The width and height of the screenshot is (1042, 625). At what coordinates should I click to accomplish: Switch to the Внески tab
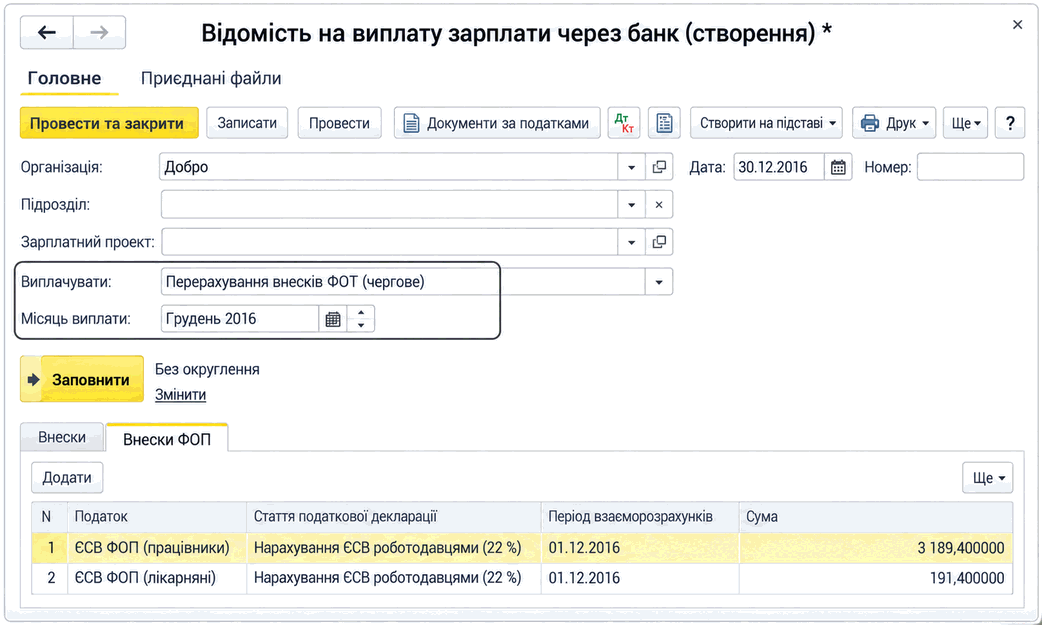(62, 438)
